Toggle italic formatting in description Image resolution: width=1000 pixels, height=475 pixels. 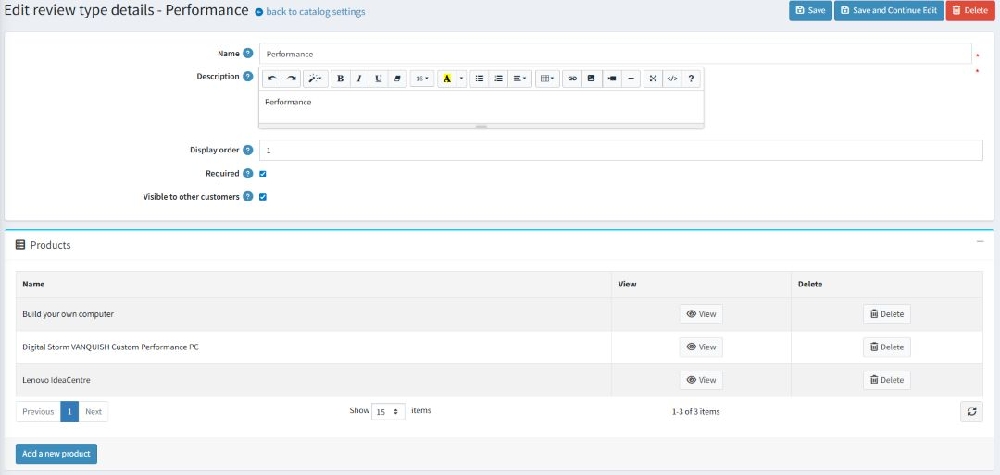click(359, 78)
